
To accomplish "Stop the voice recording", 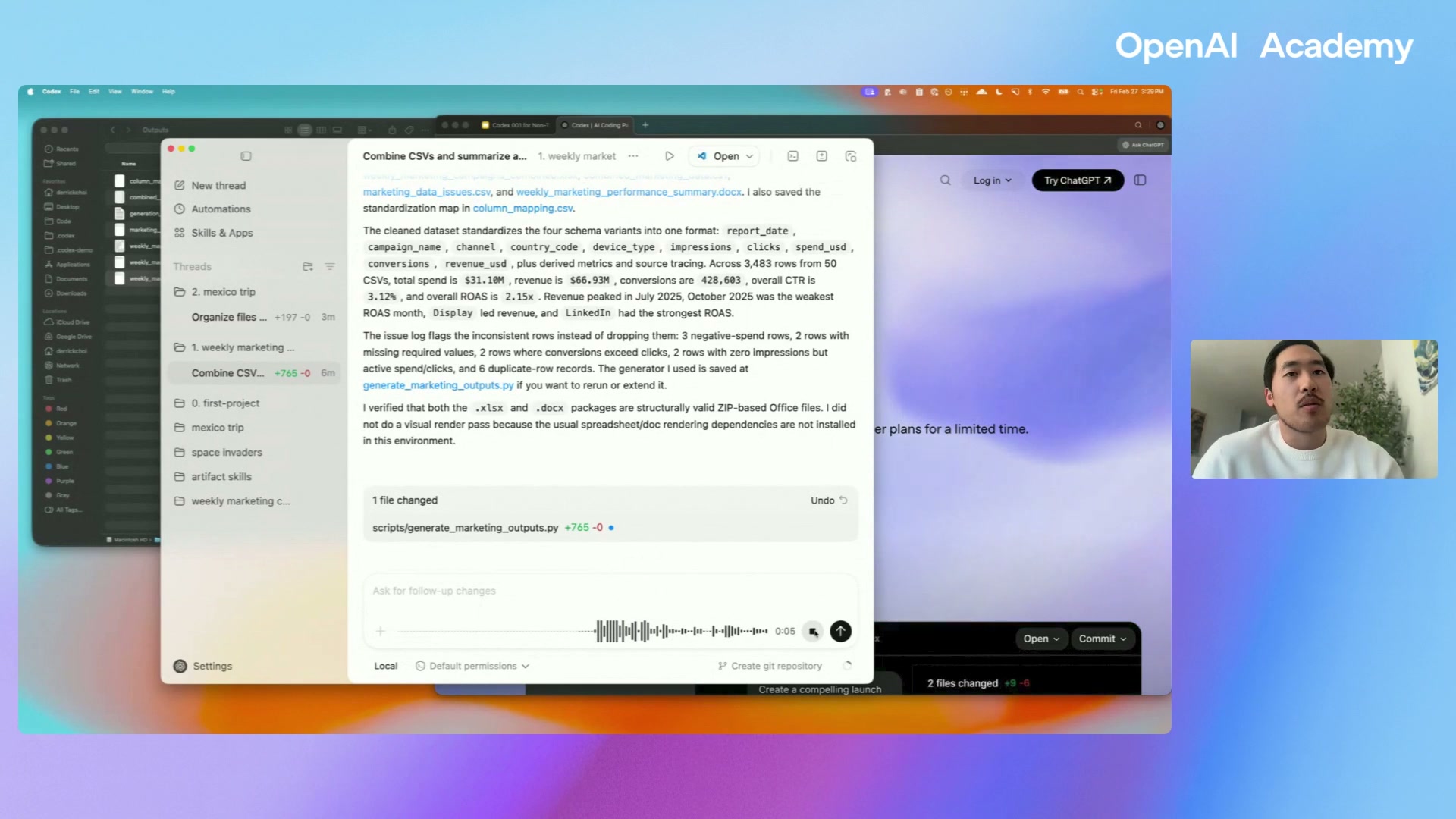I will pos(813,632).
